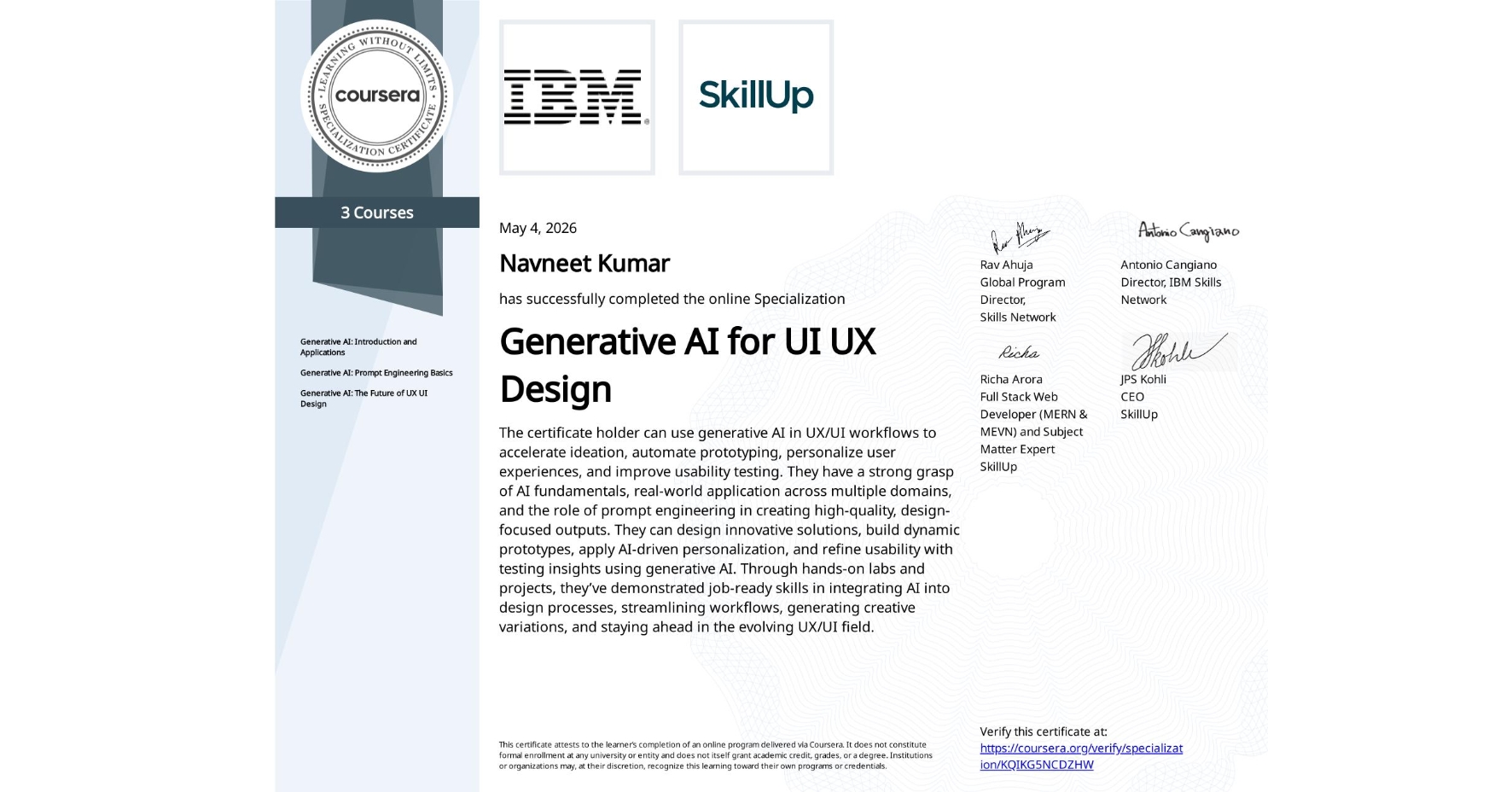Click "Director, IBM Skills Network" title
Image resolution: width=1512 pixels, height=792 pixels.
pyautogui.click(x=1171, y=291)
